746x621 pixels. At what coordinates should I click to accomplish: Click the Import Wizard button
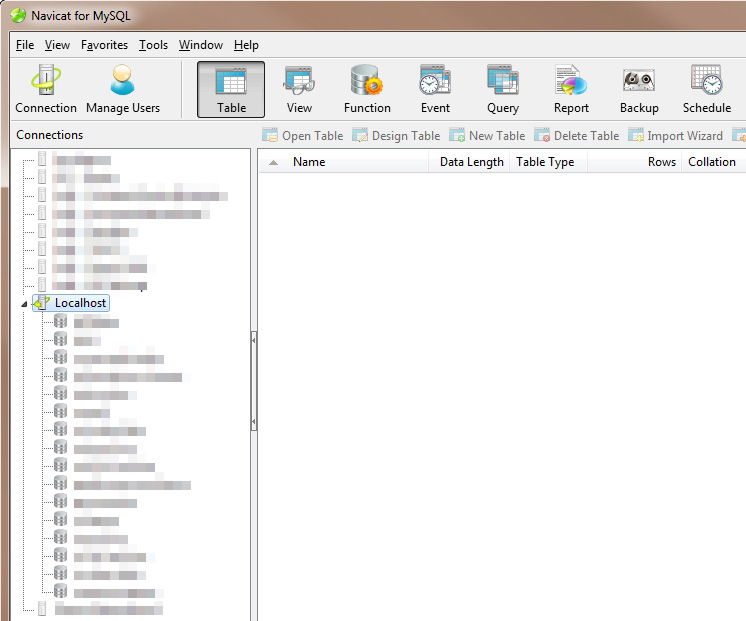tap(675, 136)
